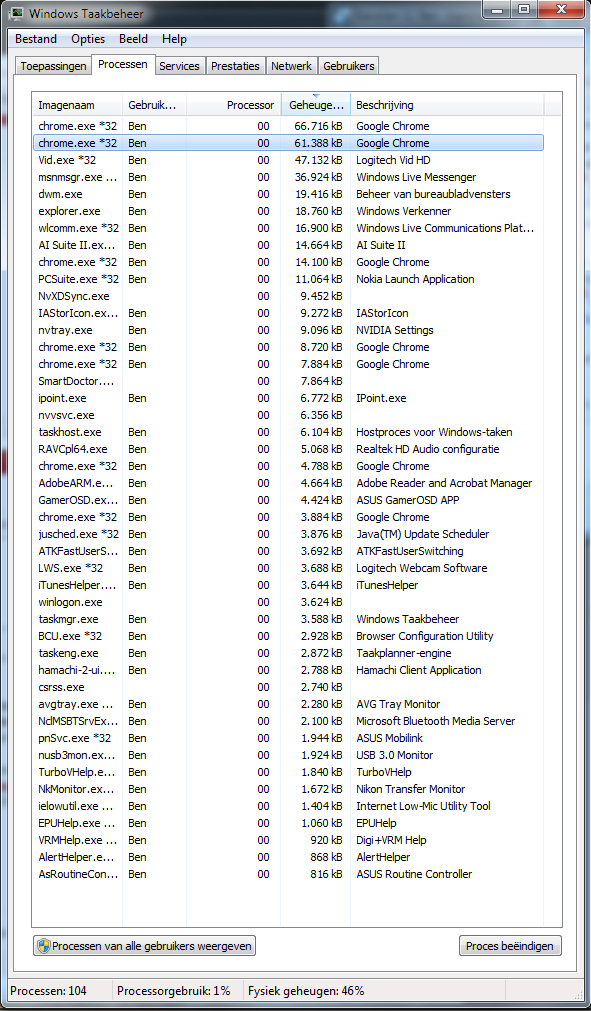This screenshot has width=591, height=1011.
Task: Open the Bestand menu
Action: coord(35,39)
